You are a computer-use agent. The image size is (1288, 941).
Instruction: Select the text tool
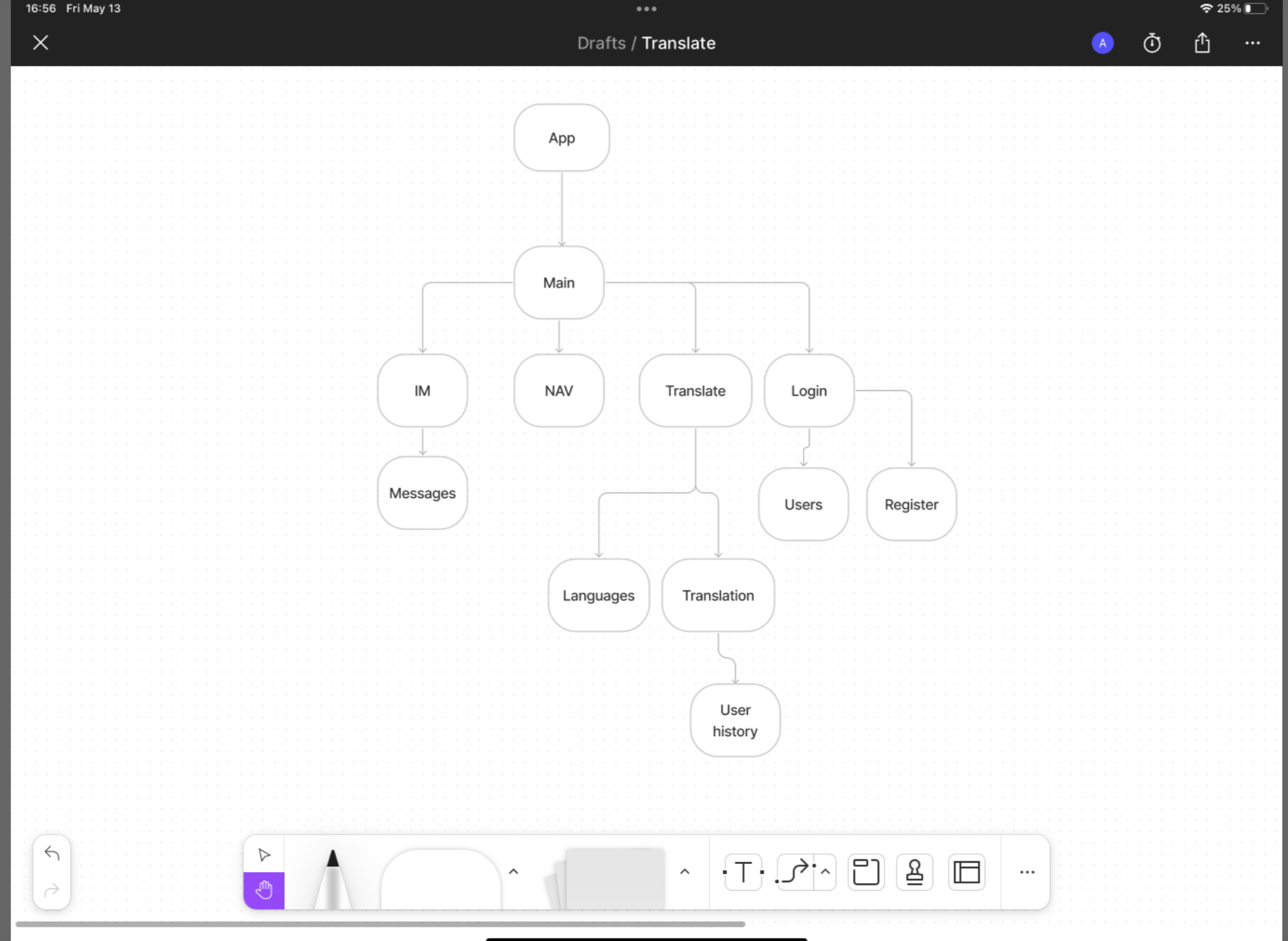[743, 872]
